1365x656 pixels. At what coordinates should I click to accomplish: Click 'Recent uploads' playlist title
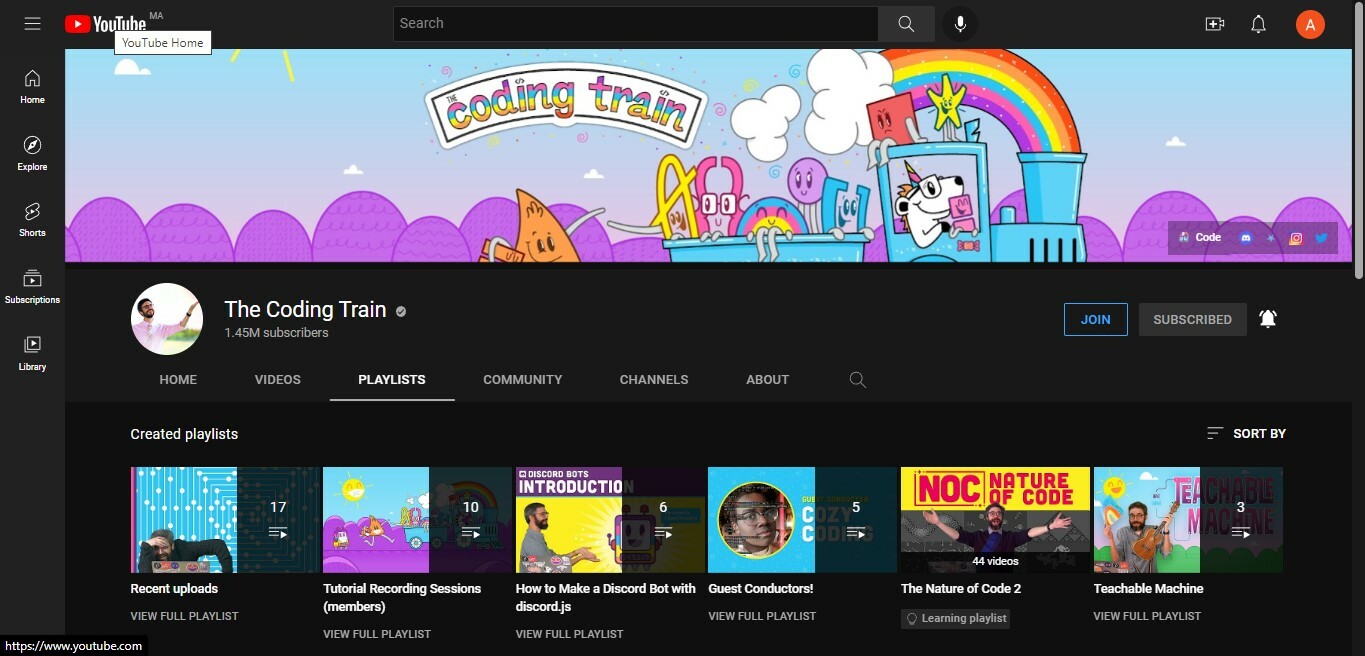pyautogui.click(x=174, y=589)
